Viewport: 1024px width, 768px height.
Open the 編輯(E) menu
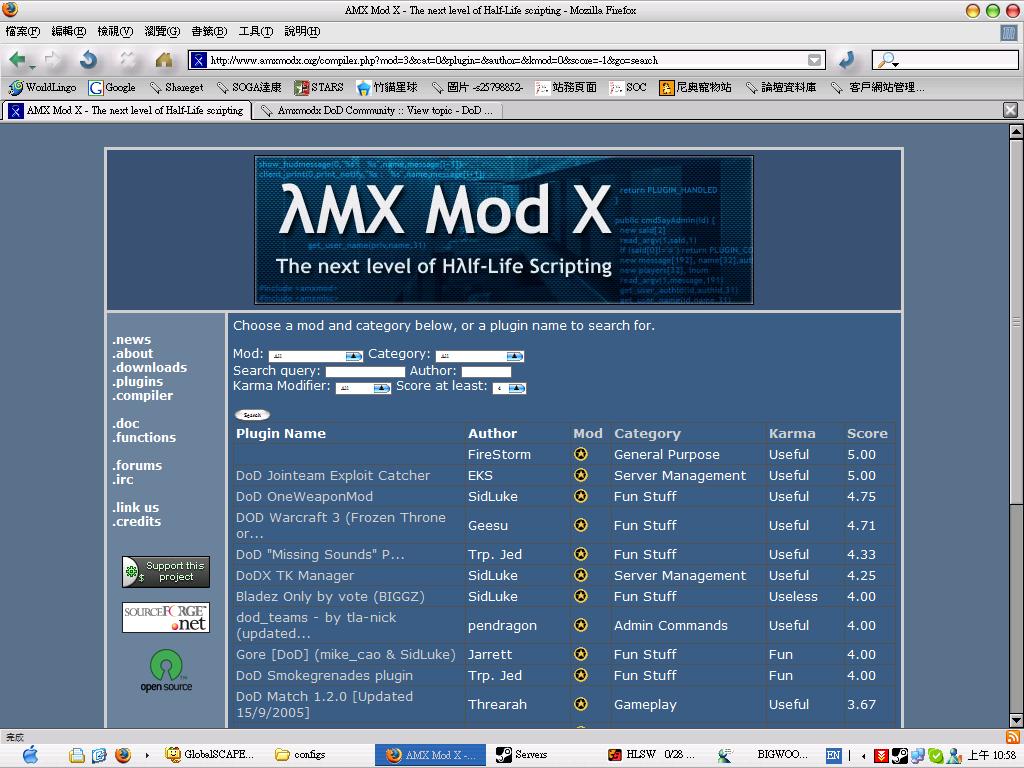tap(69, 31)
